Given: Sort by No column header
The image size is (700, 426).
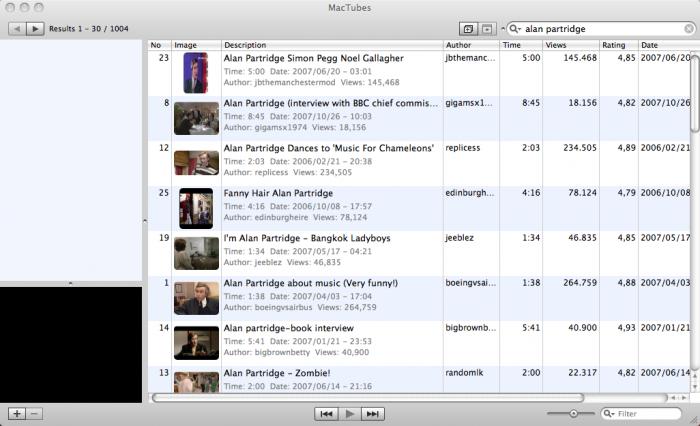Looking at the screenshot, I should click(159, 45).
